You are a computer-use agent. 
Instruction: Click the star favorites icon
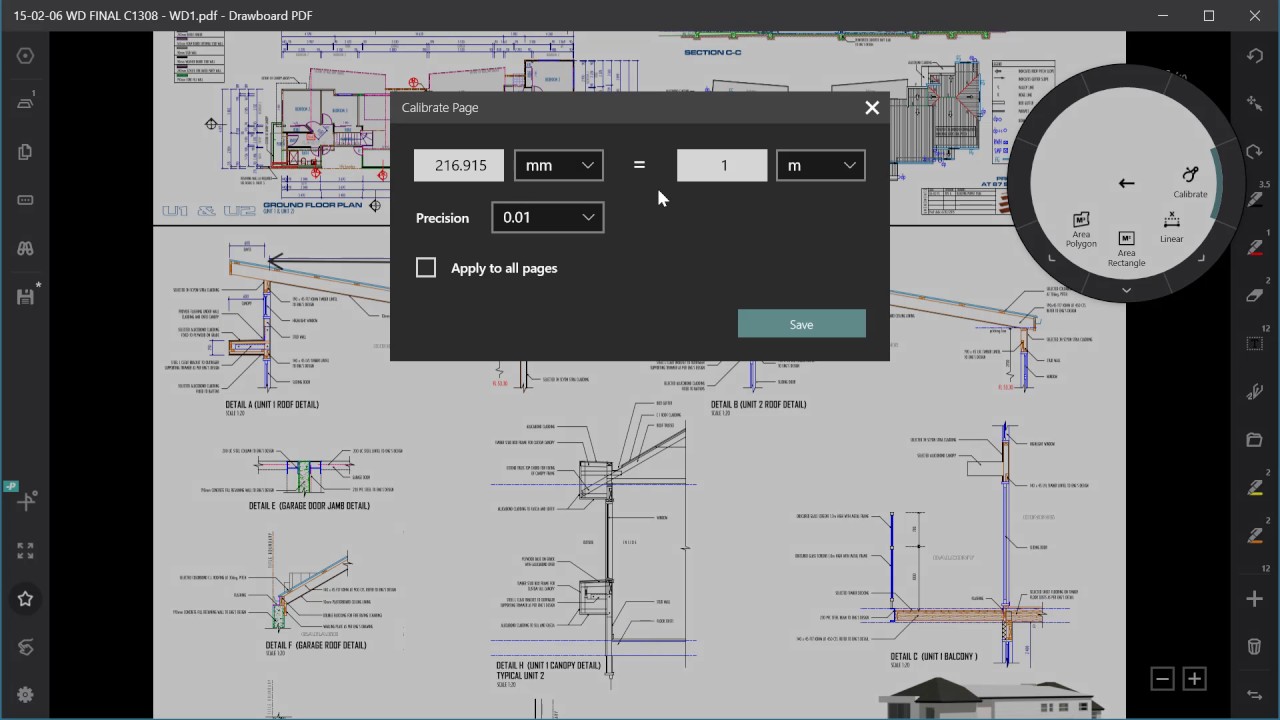tap(26, 599)
